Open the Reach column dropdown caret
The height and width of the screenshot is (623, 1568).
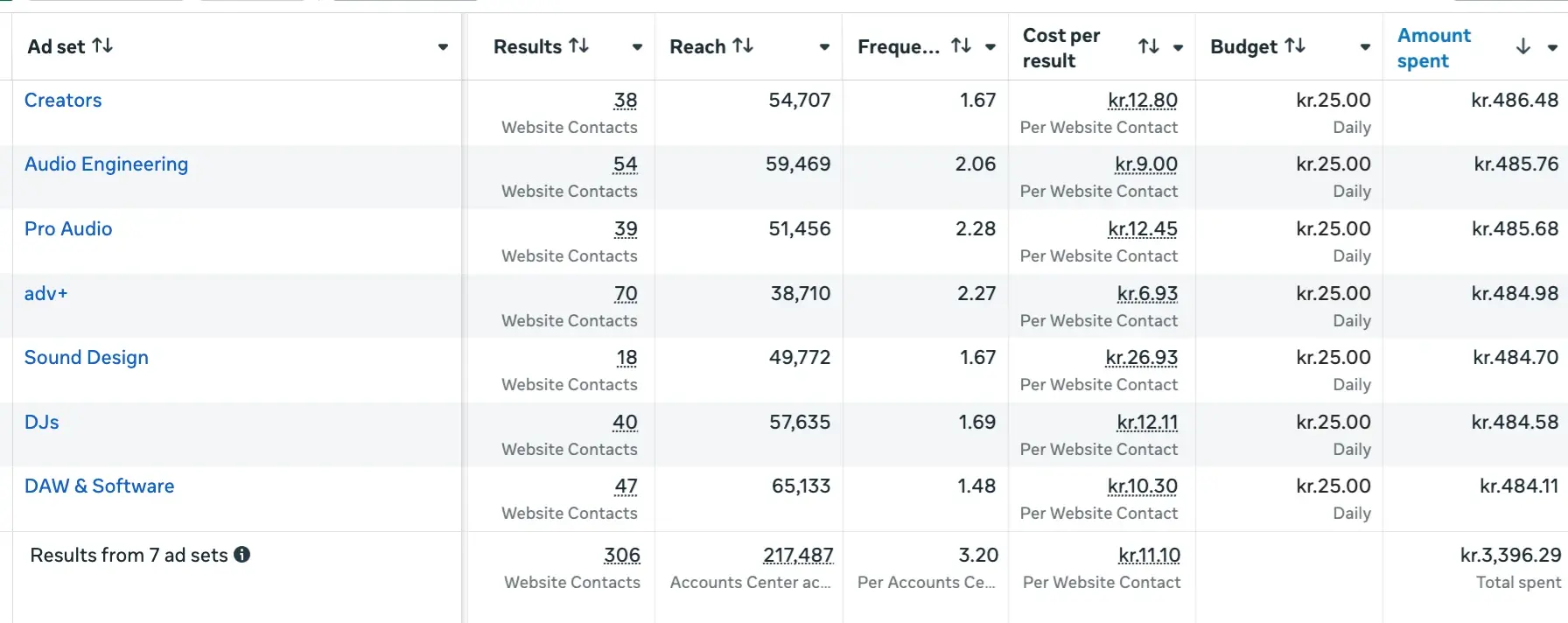coord(824,47)
